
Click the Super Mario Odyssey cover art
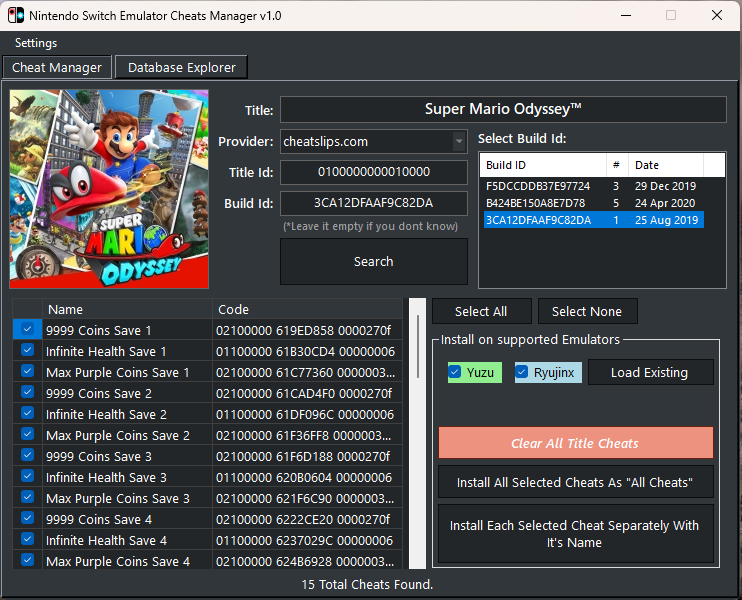(109, 189)
